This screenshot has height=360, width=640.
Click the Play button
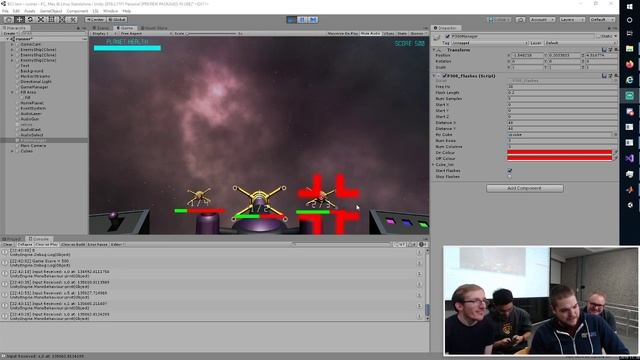coord(291,20)
